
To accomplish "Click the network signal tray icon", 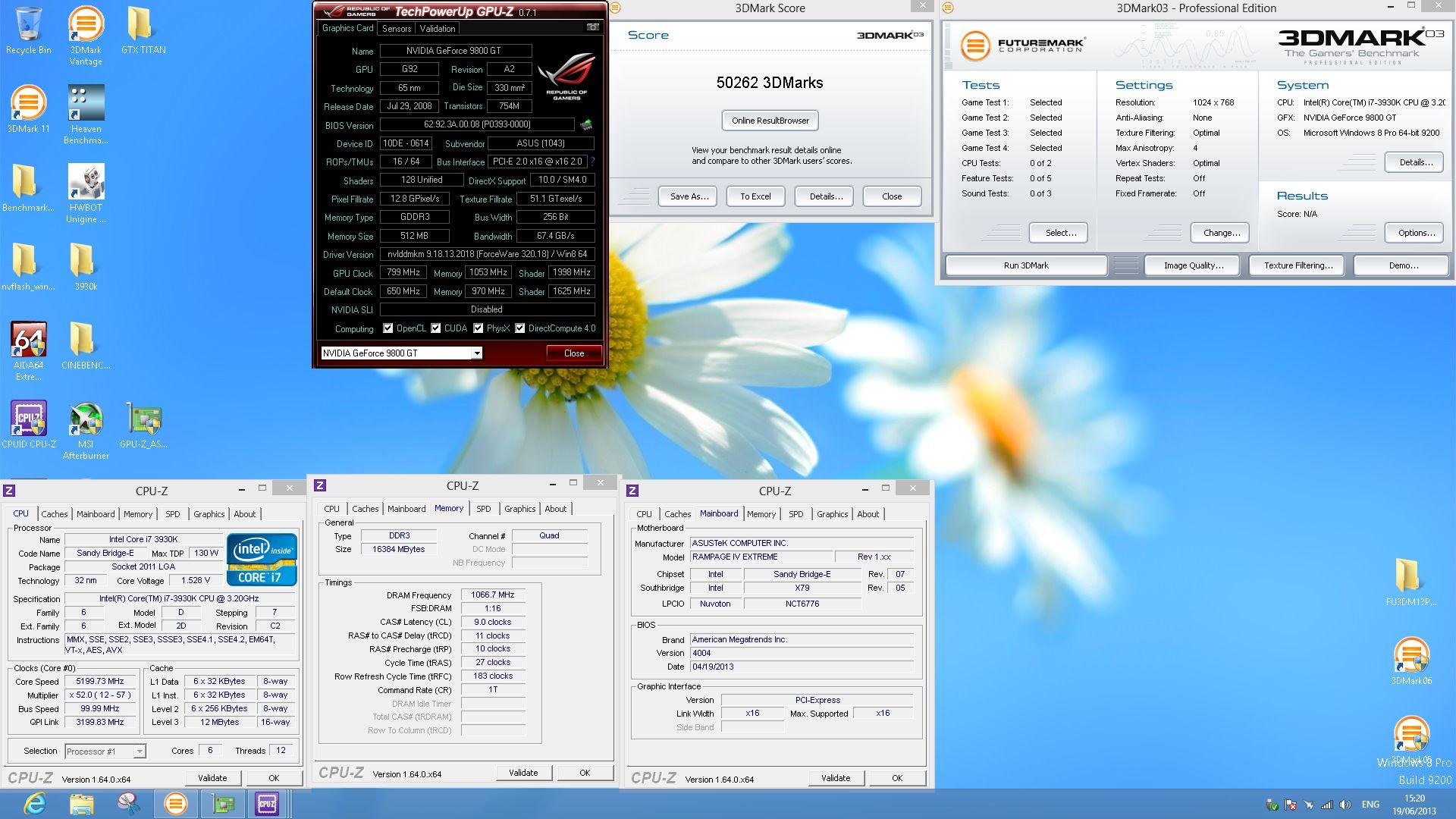I will [x=1327, y=805].
